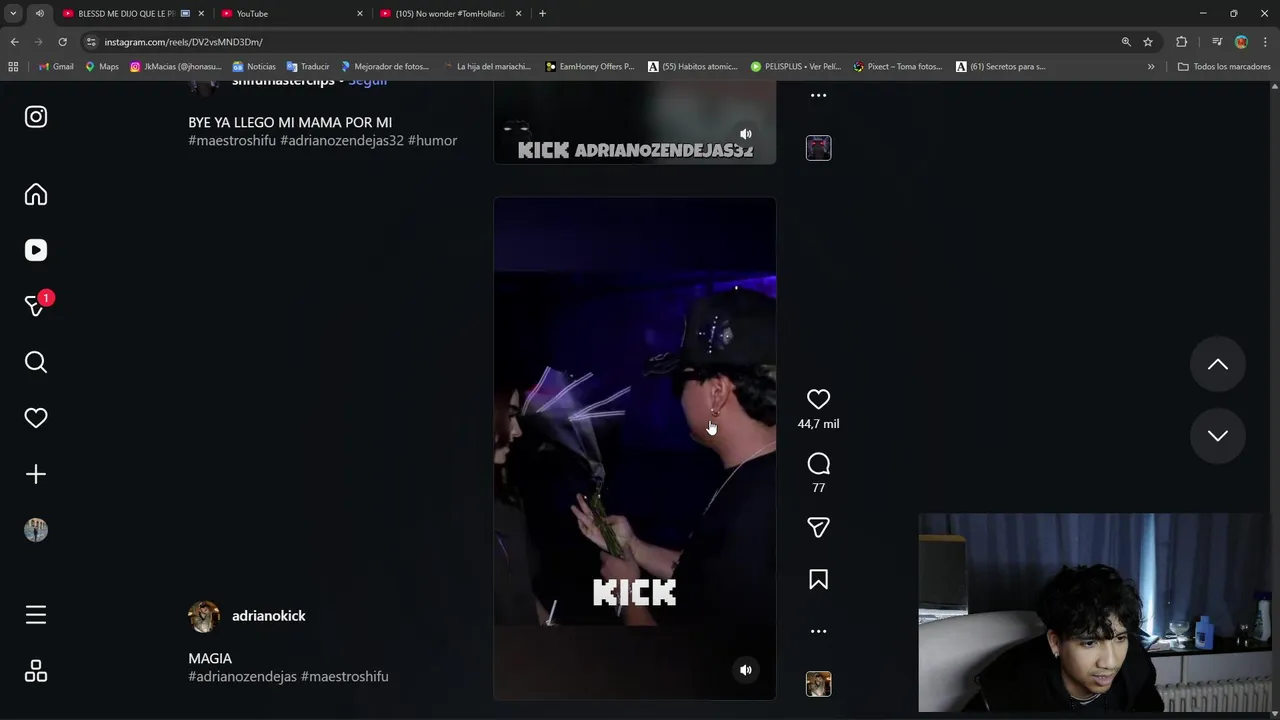Toggle sound on the MAGIA reel
Screen dimensions: 1280x720
745,670
